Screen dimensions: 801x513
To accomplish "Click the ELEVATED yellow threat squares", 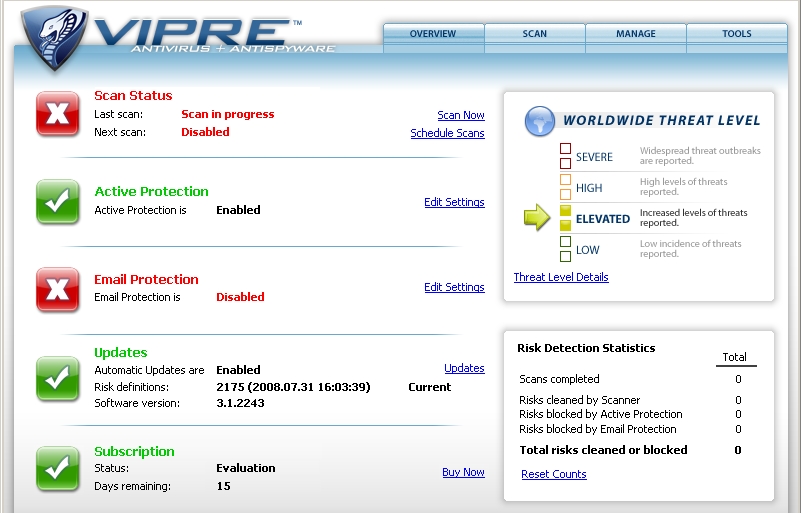I will [x=566, y=218].
